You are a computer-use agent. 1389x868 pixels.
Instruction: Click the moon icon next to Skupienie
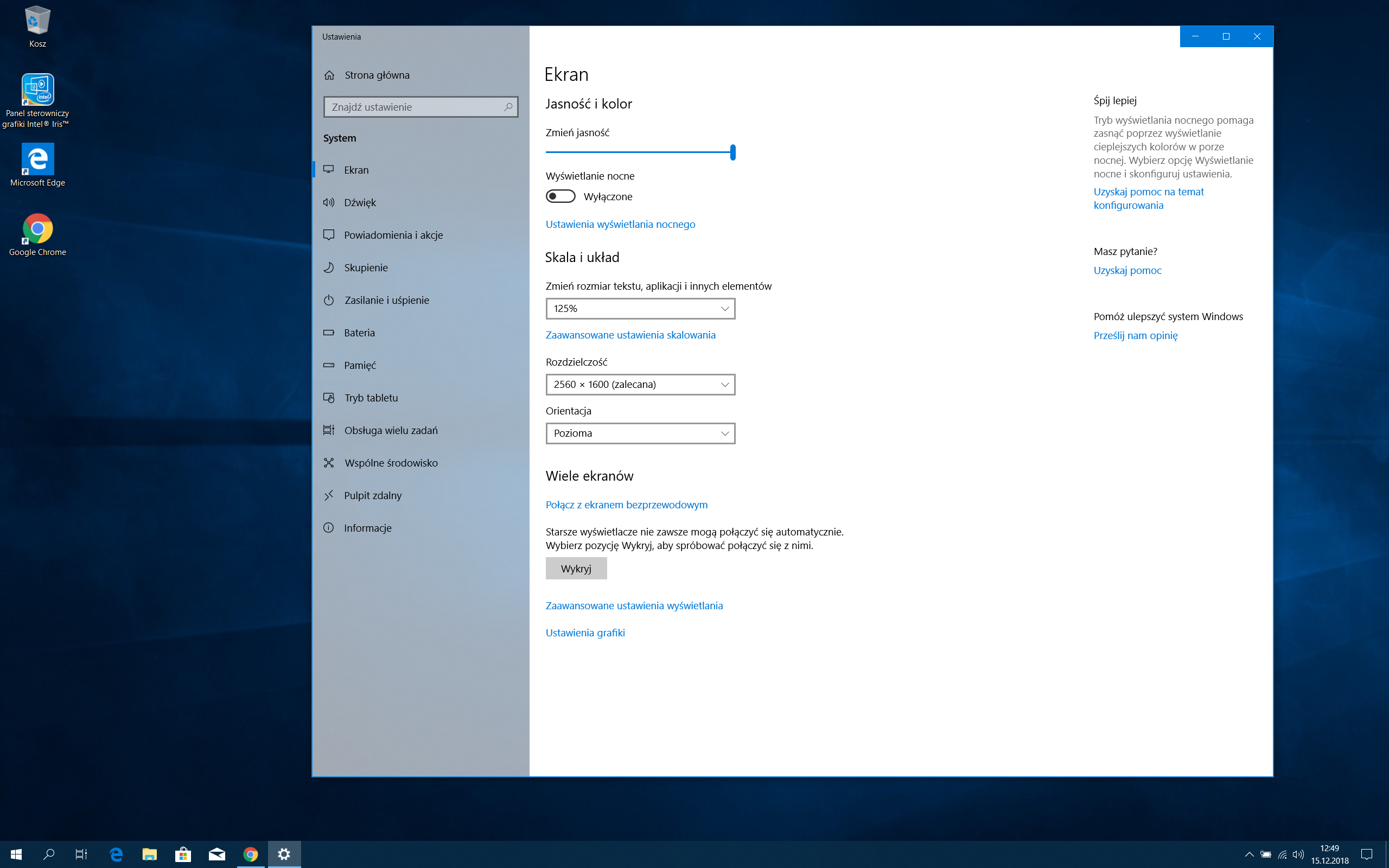(x=329, y=267)
